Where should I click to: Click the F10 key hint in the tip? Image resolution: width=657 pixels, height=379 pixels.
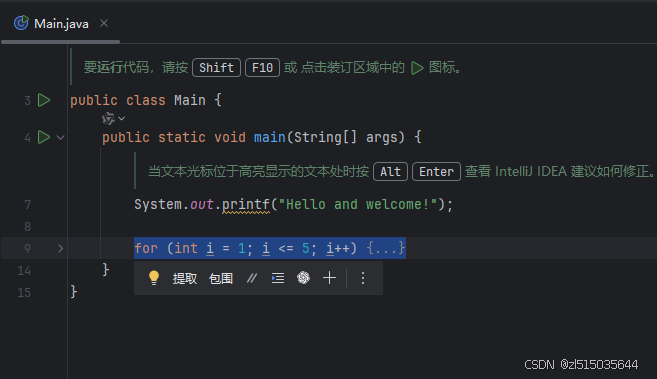pyautogui.click(x=262, y=67)
